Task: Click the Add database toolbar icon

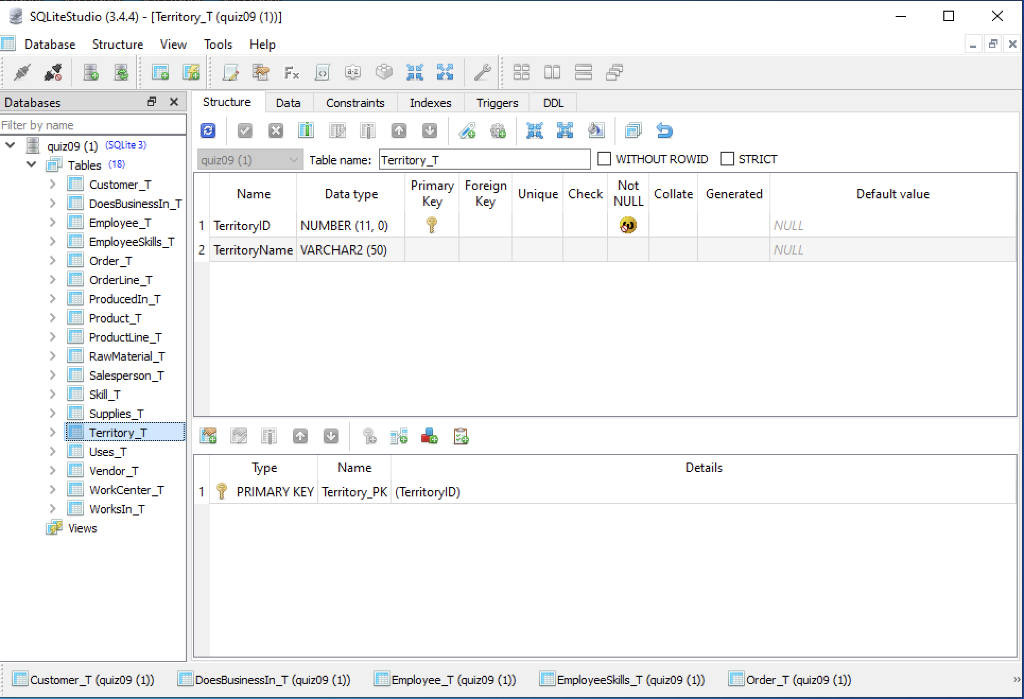Action: [91, 73]
